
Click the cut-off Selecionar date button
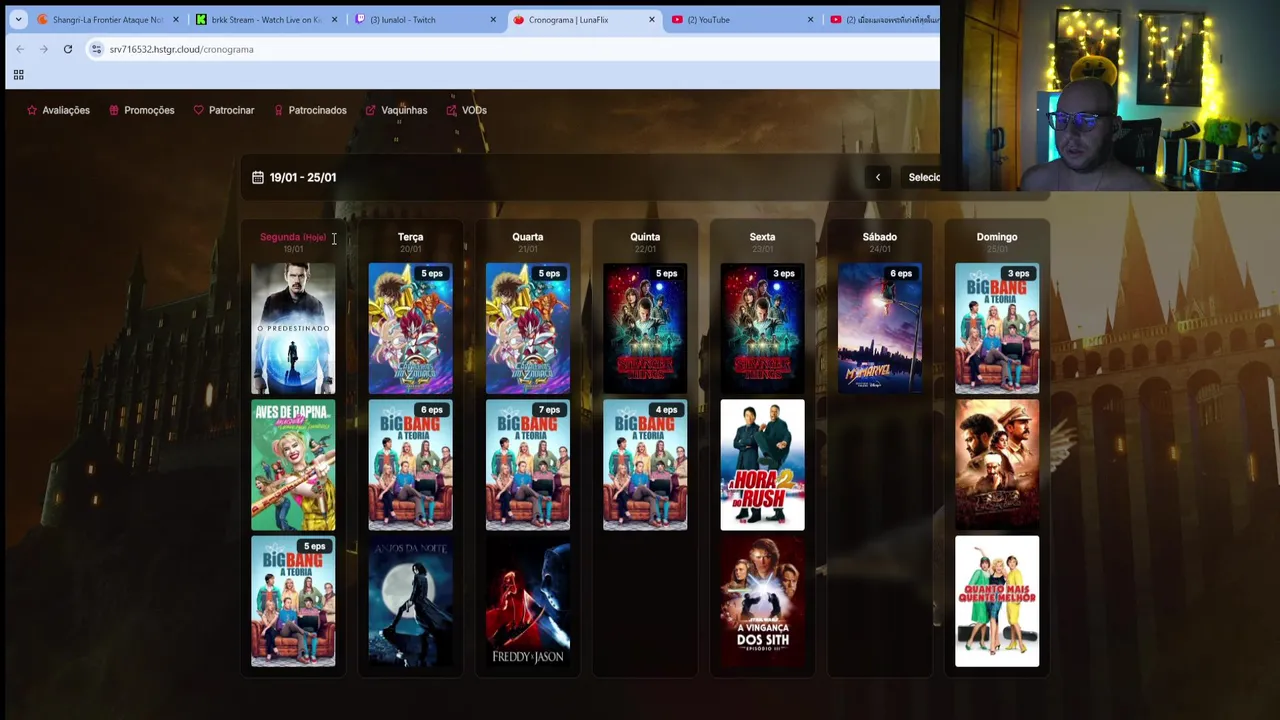pyautogui.click(x=922, y=177)
